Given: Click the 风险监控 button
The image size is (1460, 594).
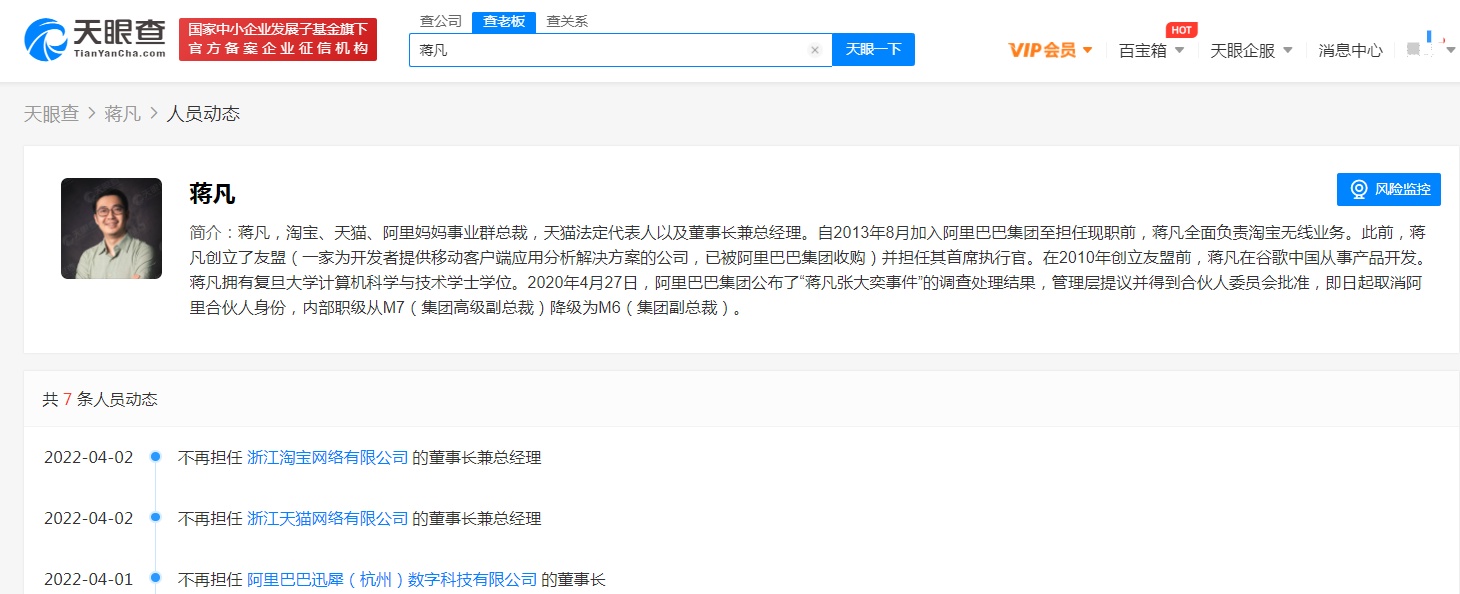Looking at the screenshot, I should (1389, 189).
